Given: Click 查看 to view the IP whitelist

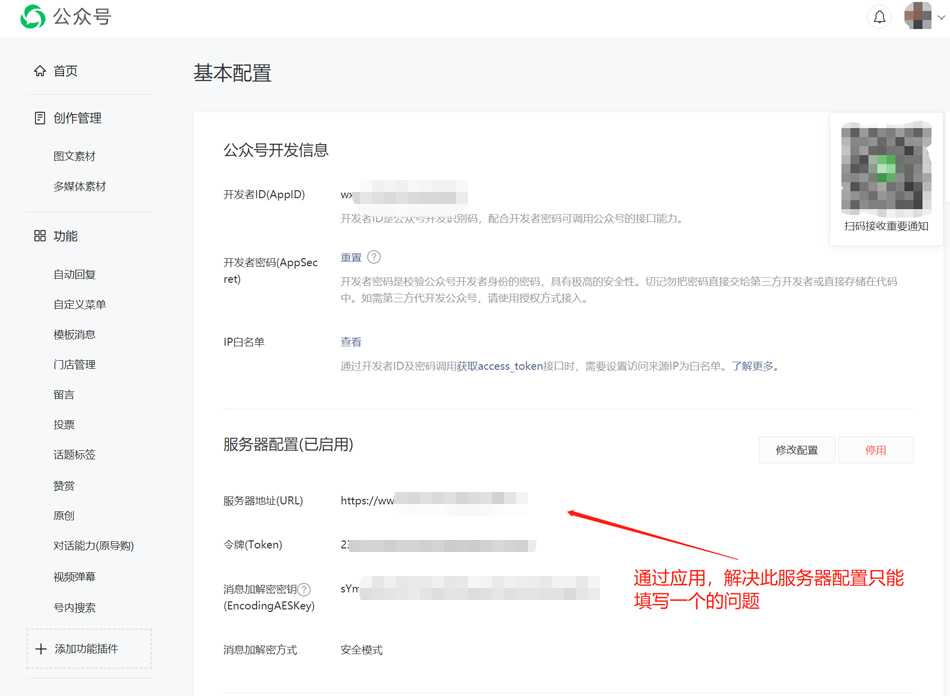Looking at the screenshot, I should click(x=350, y=341).
